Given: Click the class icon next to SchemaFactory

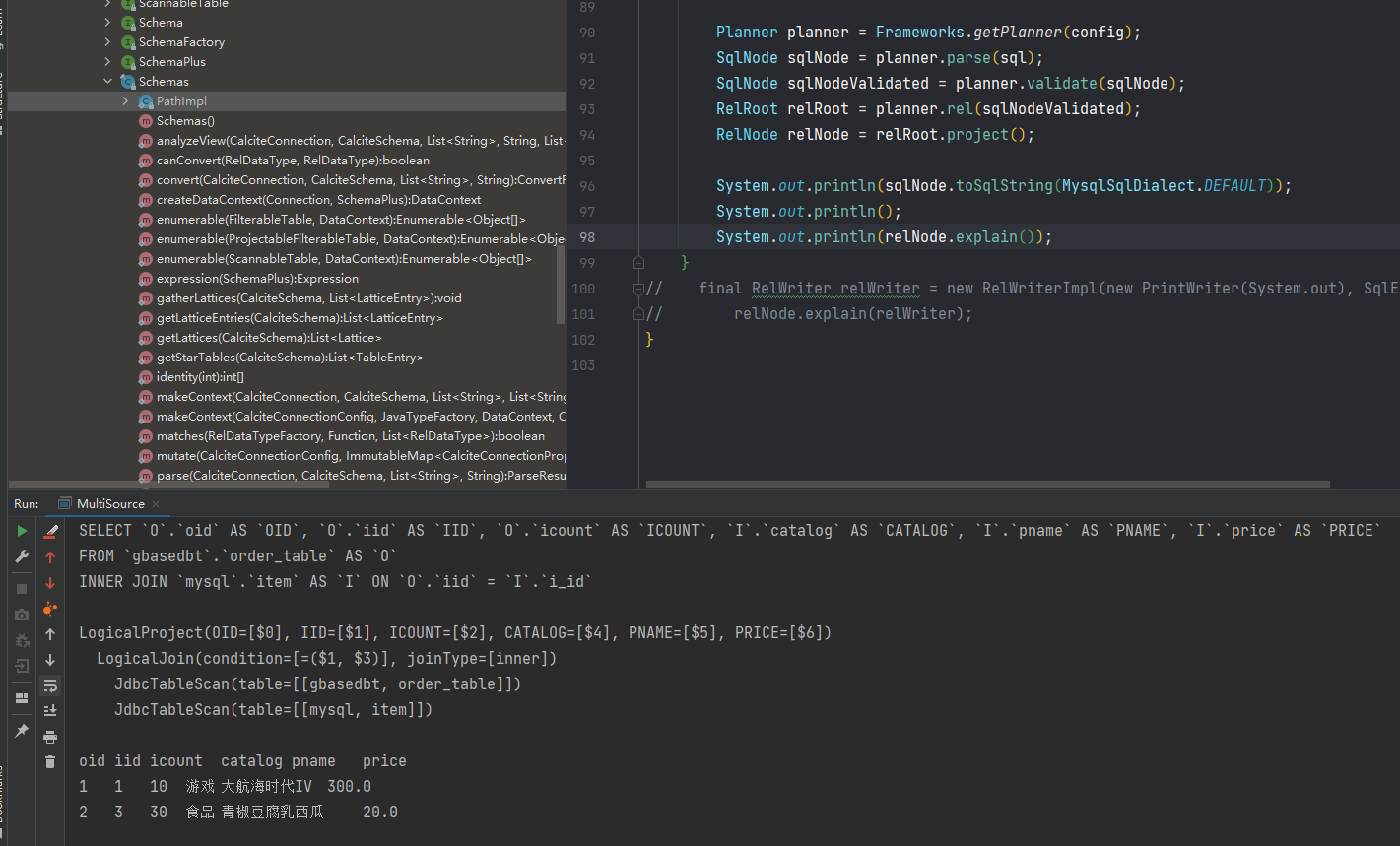Looking at the screenshot, I should click(x=128, y=42).
